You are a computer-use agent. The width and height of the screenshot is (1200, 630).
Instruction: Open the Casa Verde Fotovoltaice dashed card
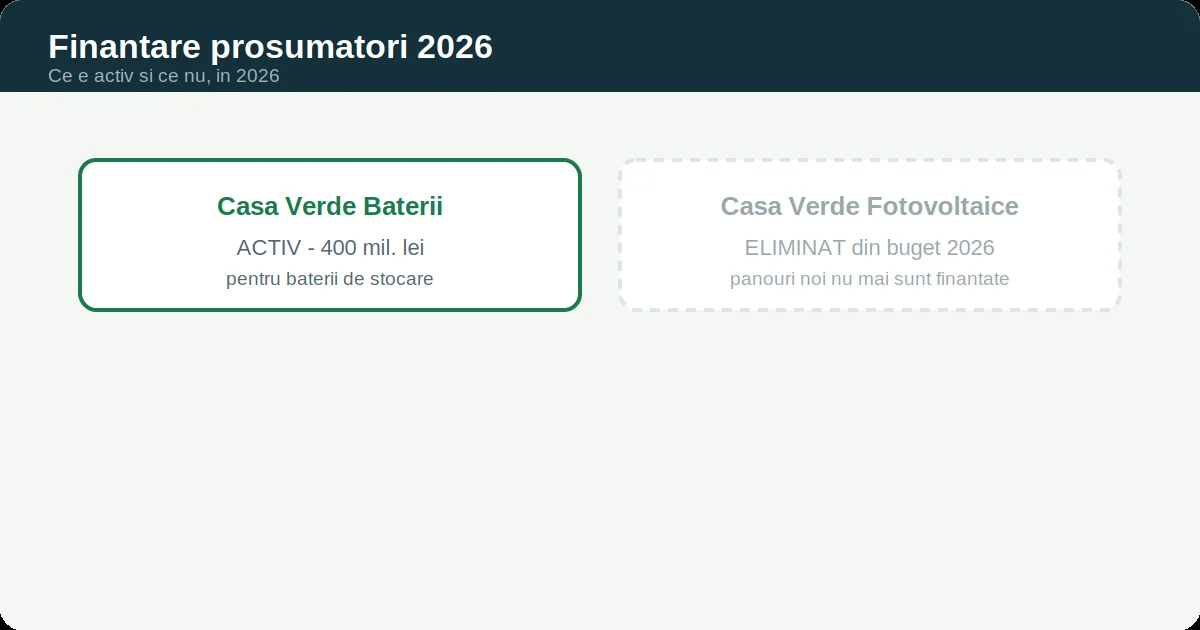point(870,235)
